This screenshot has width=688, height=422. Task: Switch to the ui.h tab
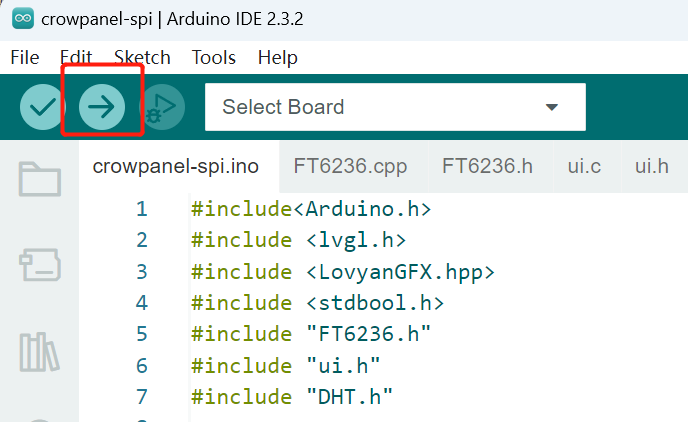(x=652, y=166)
